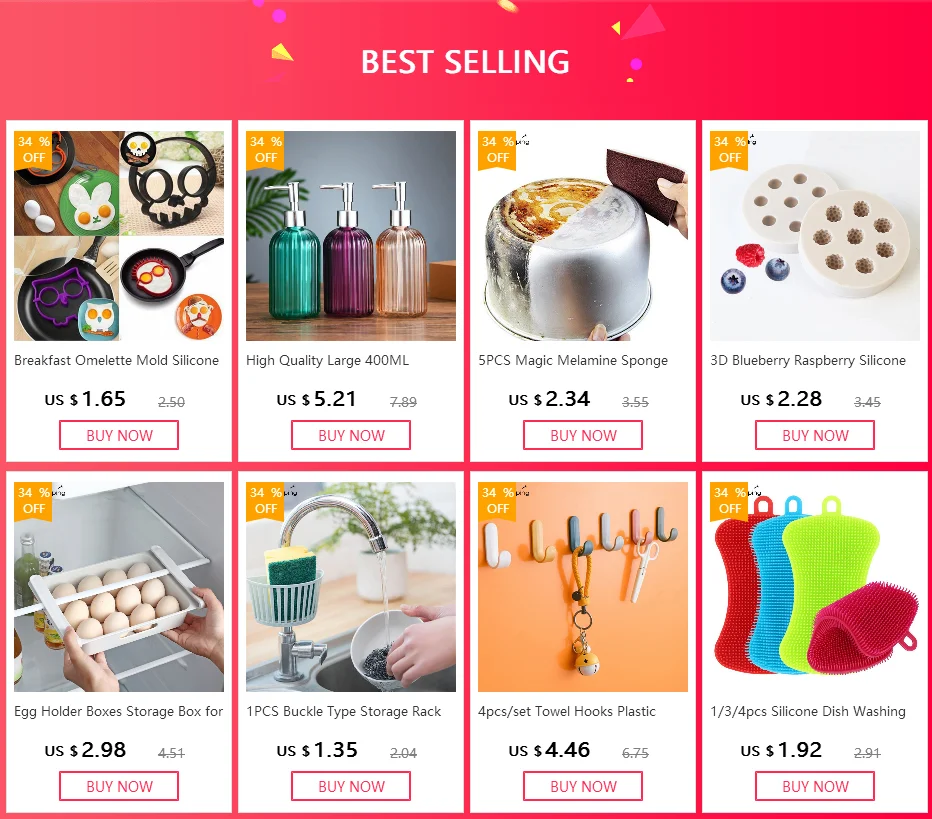Viewport: 932px width, 819px height.
Task: Open the 4pcs/set Towel Hooks Plastic title
Action: pos(567,711)
